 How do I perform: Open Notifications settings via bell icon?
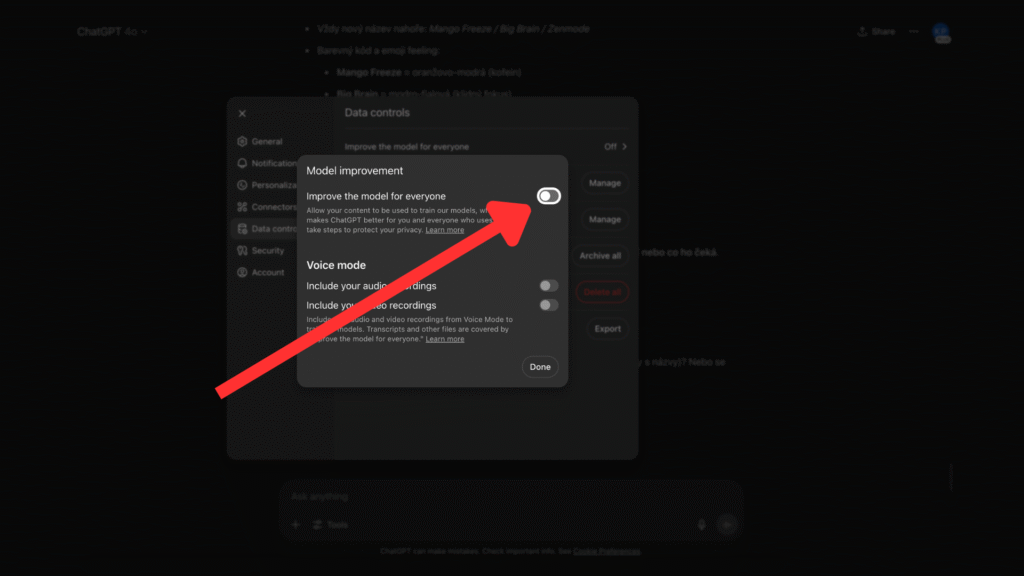(x=242, y=163)
